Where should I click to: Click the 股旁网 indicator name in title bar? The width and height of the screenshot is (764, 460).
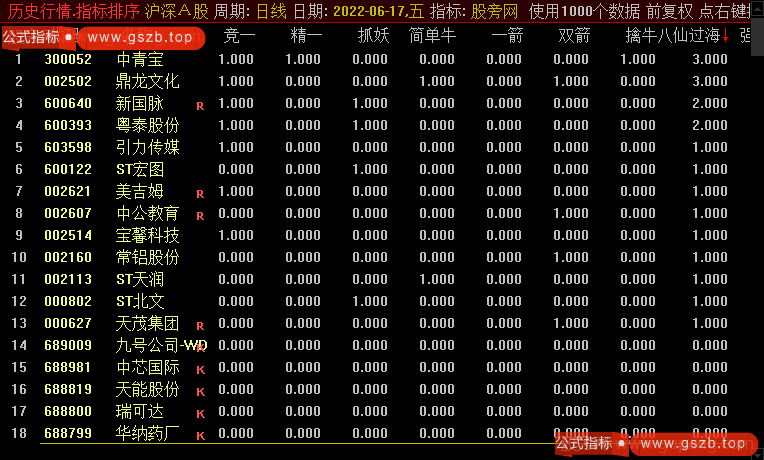(x=495, y=11)
